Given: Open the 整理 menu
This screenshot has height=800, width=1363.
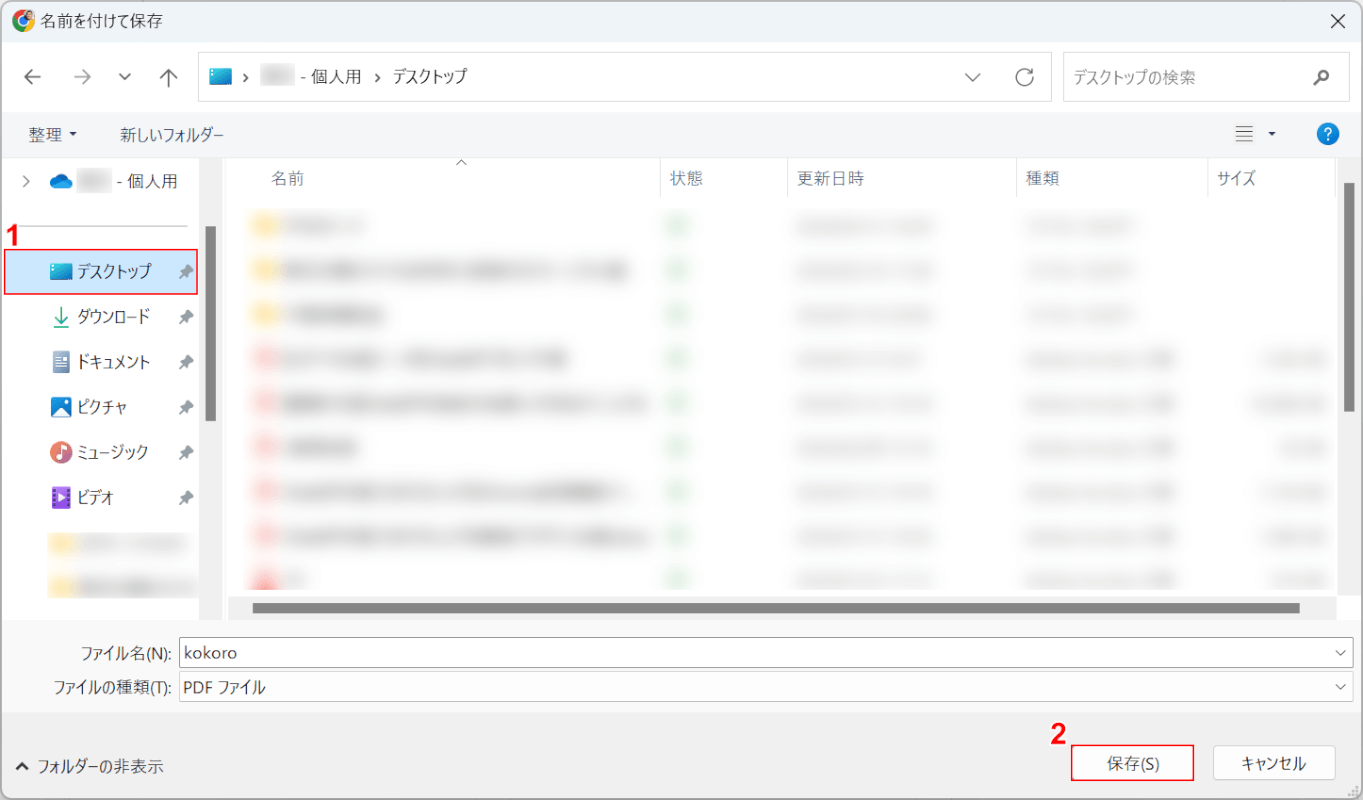Looking at the screenshot, I should 53,134.
